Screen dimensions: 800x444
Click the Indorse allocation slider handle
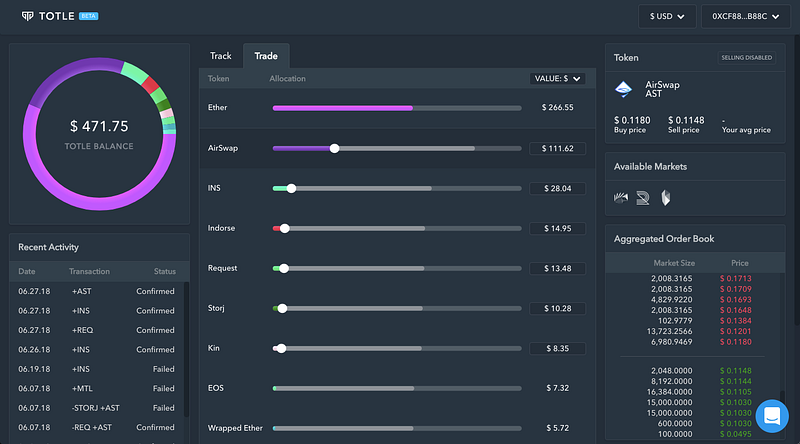tap(285, 228)
